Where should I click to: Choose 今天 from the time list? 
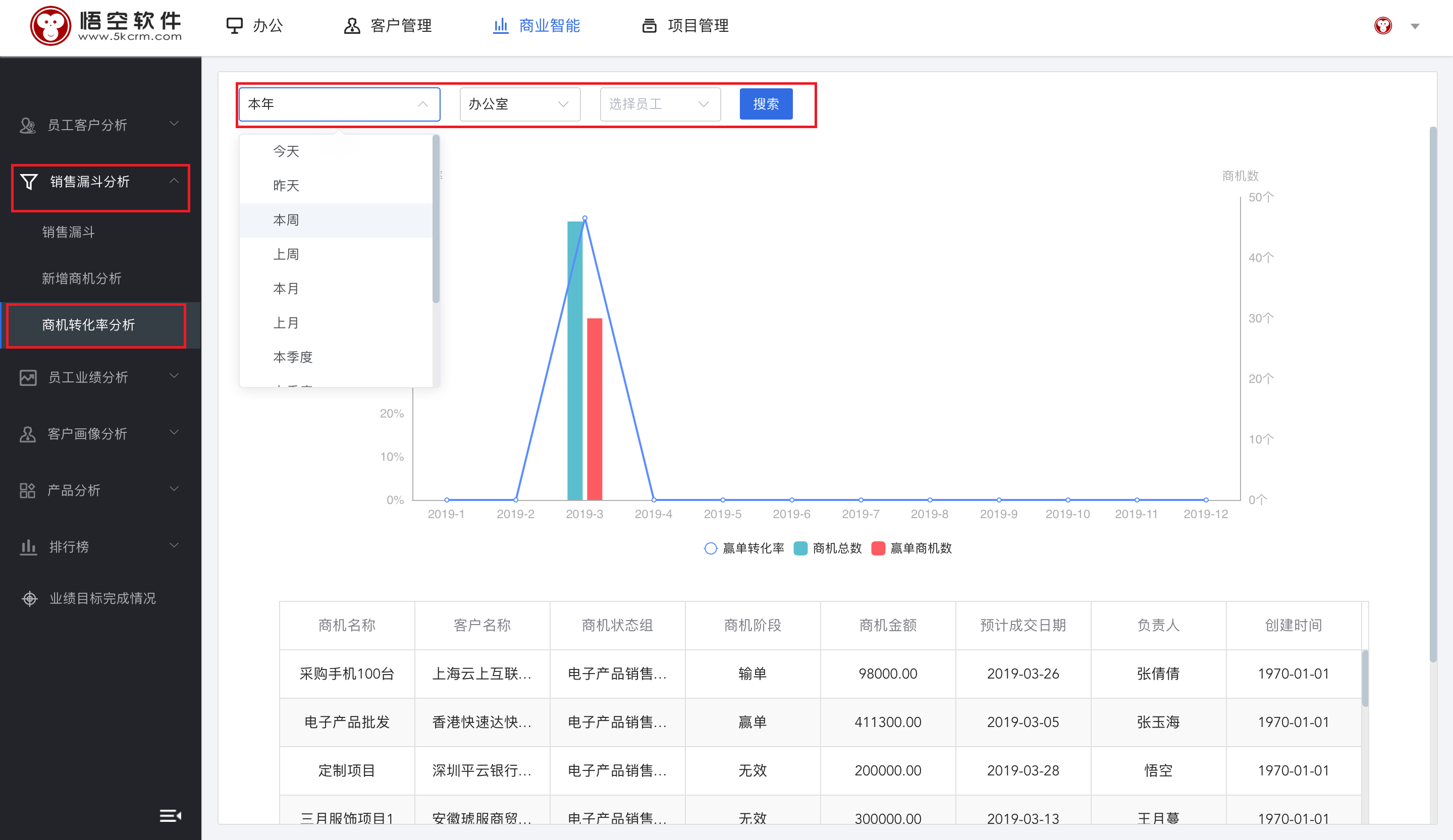tap(336, 152)
